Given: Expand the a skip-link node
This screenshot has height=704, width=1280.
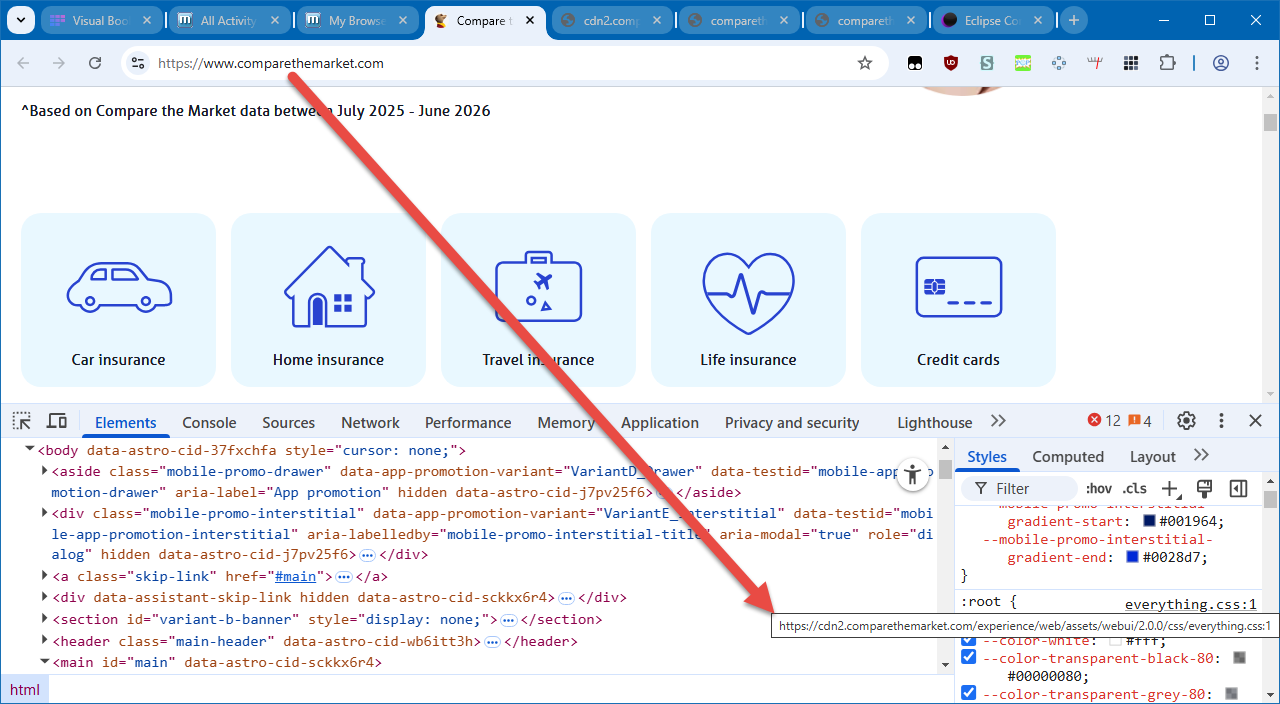Looking at the screenshot, I should 45,576.
